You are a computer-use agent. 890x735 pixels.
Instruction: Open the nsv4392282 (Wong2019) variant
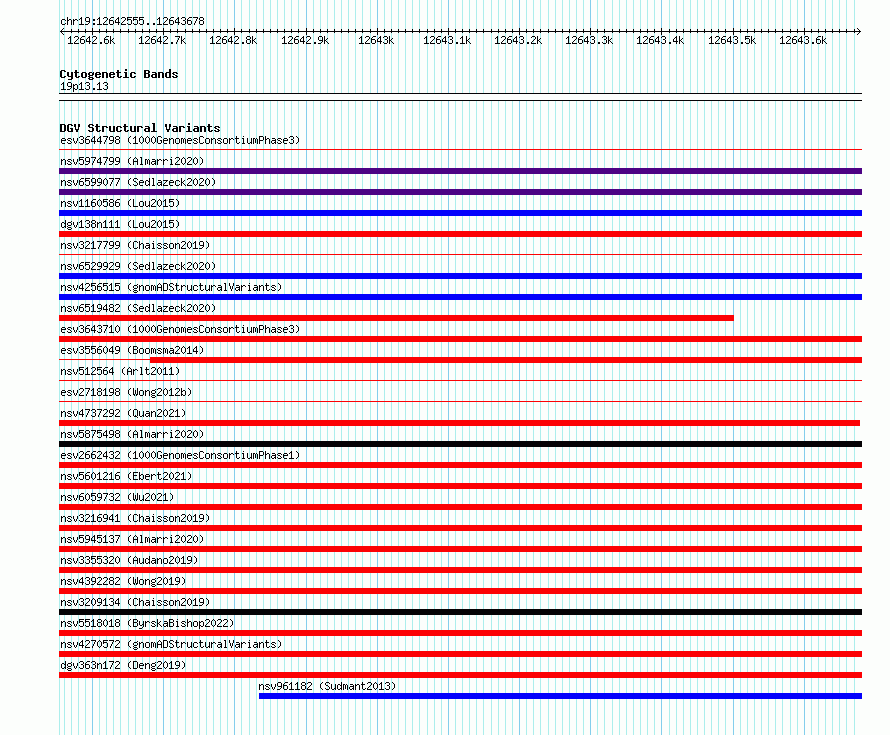click(123, 581)
